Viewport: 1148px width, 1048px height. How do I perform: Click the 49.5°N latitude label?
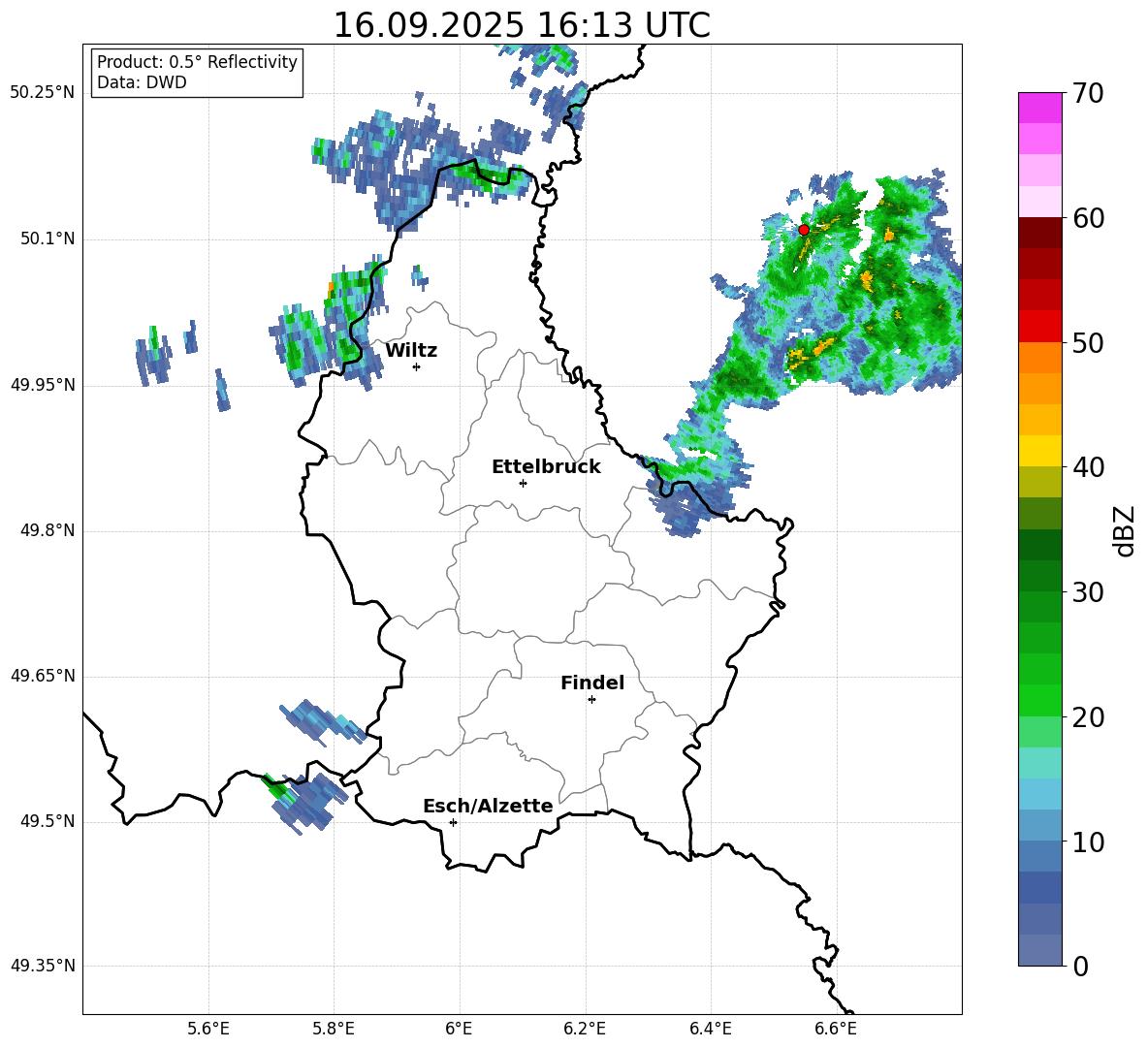point(48,821)
